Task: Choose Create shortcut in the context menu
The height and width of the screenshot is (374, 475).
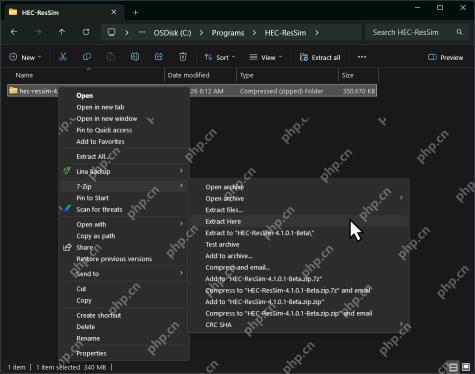Action: click(x=99, y=315)
